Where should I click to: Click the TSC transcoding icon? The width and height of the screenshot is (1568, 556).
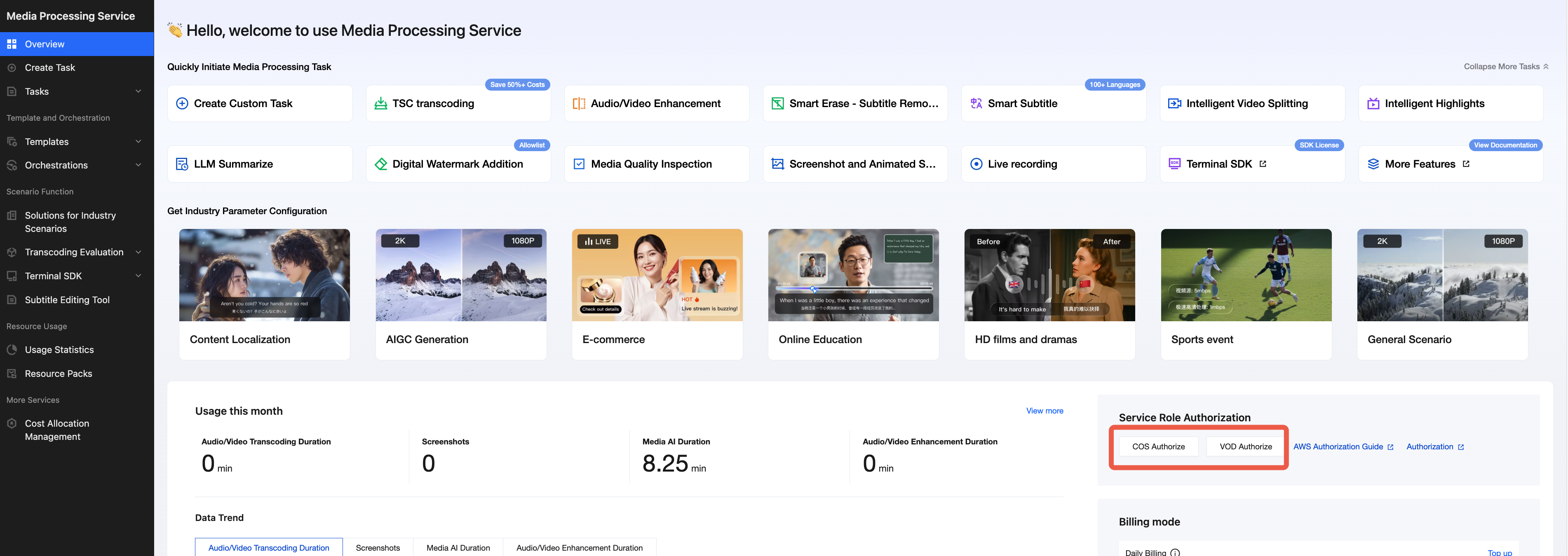pos(380,103)
